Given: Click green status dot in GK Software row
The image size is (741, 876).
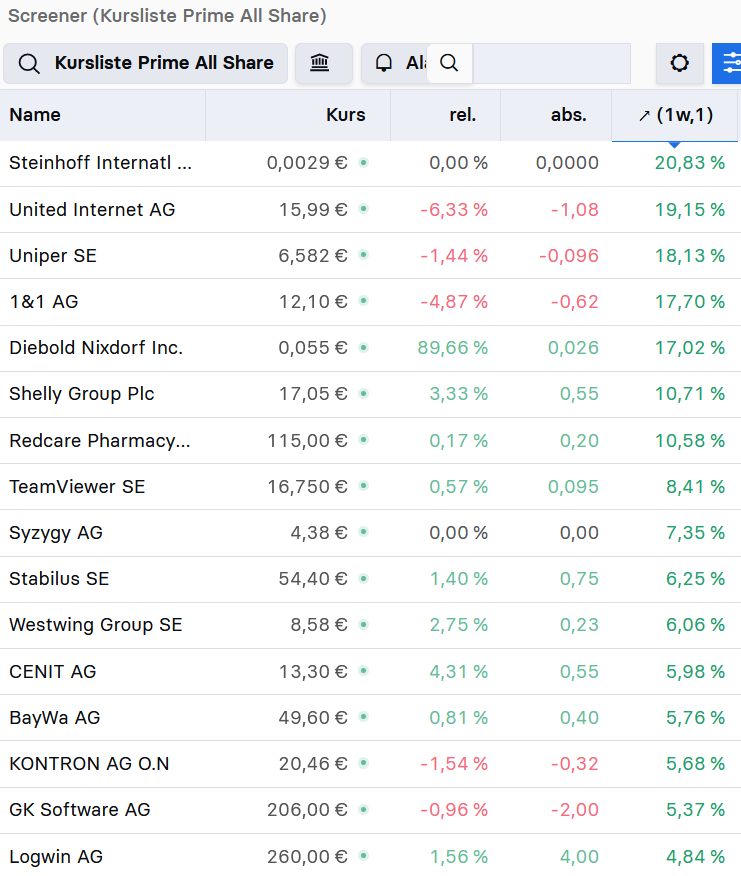Looking at the screenshot, I should tap(363, 810).
